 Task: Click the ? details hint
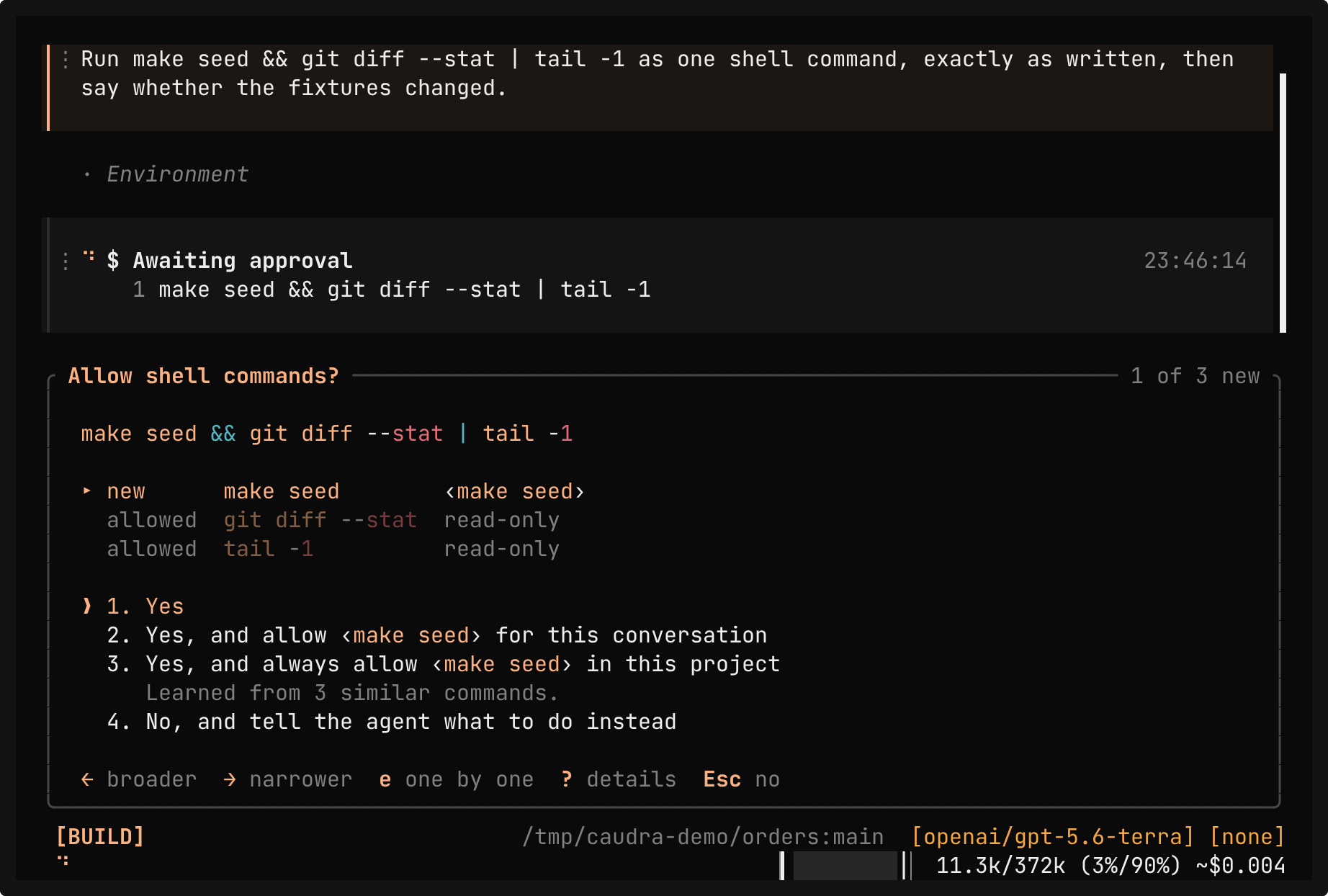pos(619,779)
